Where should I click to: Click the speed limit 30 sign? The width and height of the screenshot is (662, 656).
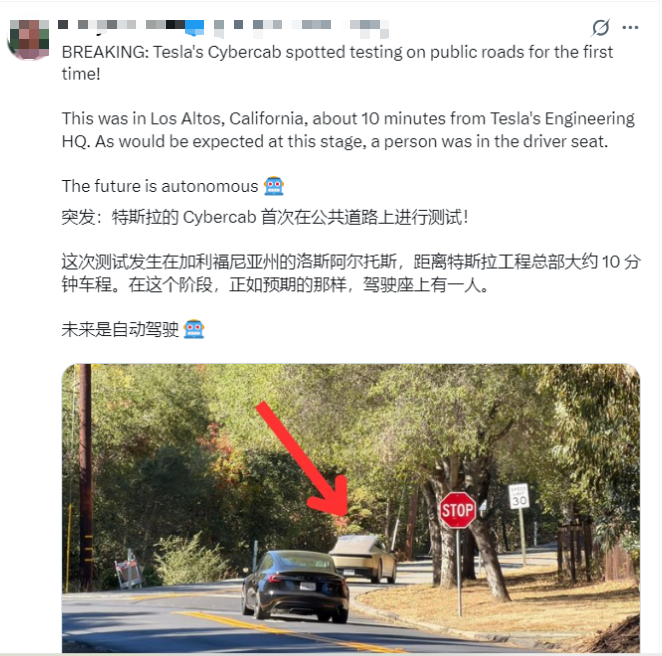click(x=519, y=497)
